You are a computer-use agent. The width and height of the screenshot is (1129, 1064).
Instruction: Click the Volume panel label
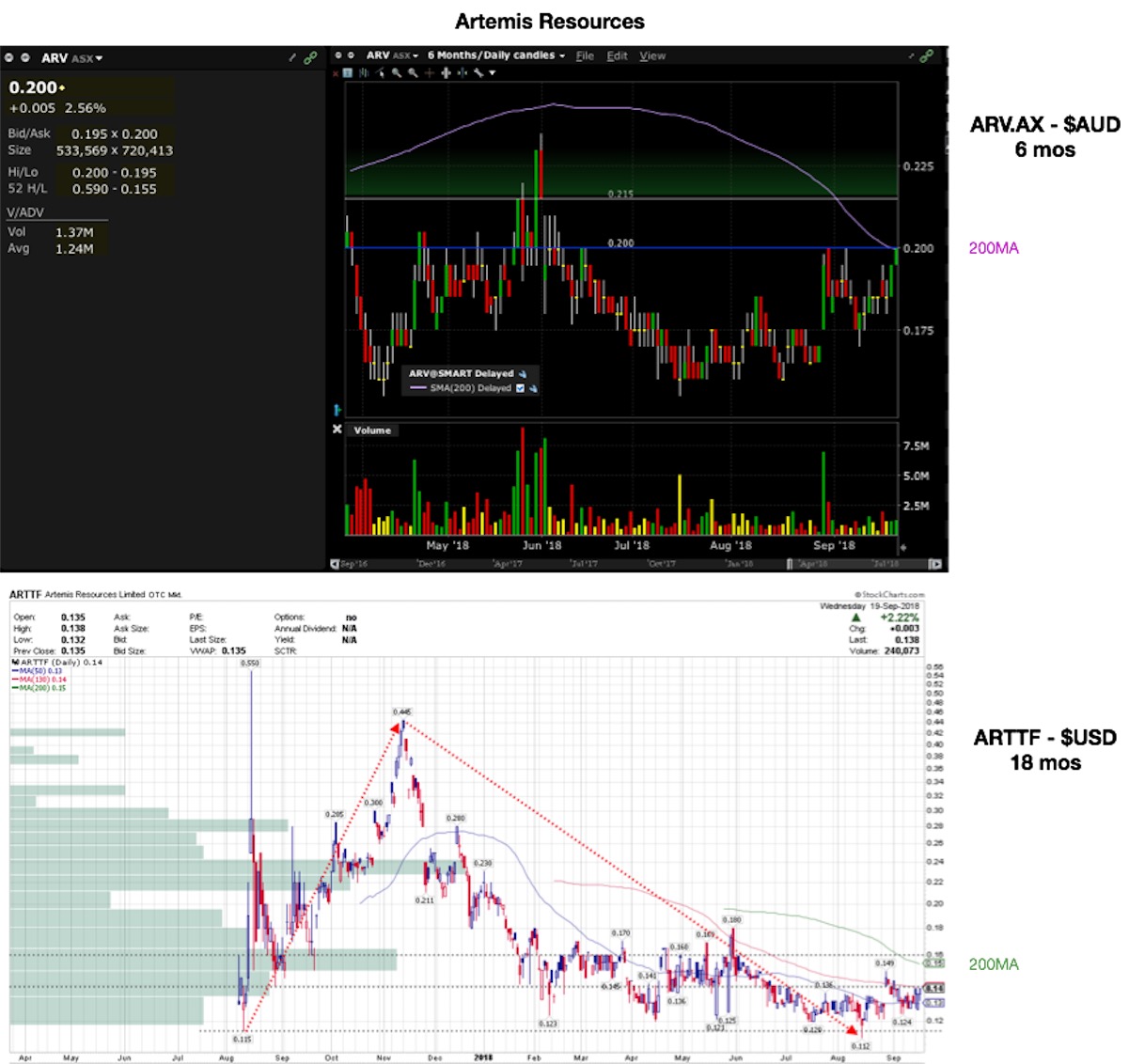point(372,430)
